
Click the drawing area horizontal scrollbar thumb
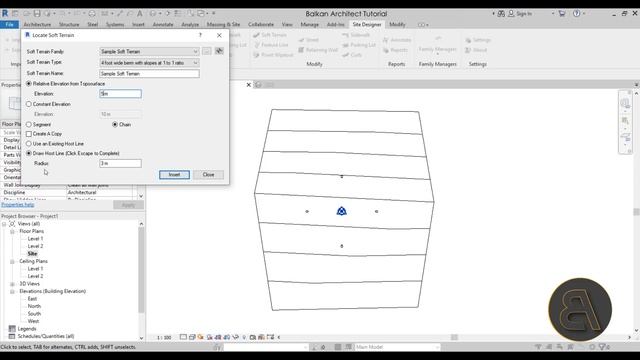(x=454, y=337)
